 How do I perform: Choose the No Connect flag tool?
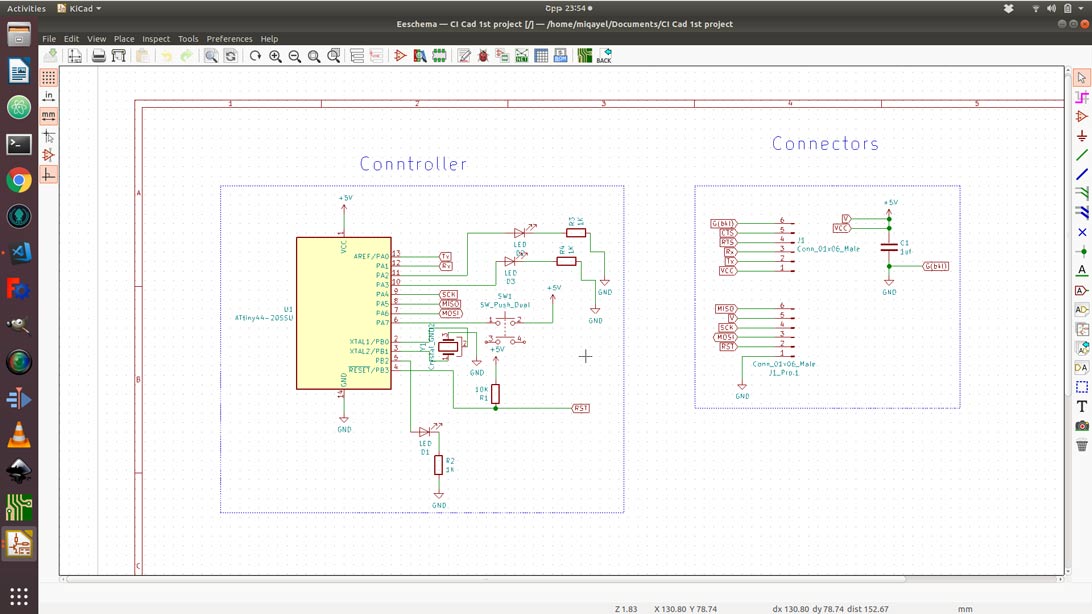(1082, 232)
